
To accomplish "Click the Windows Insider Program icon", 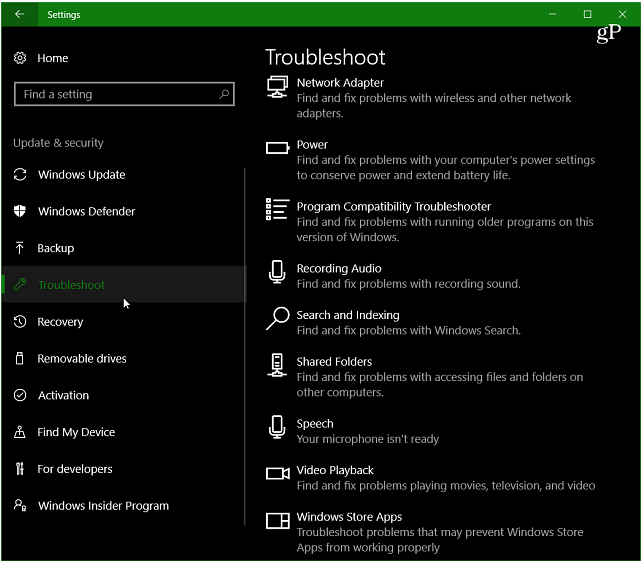I will (x=20, y=505).
